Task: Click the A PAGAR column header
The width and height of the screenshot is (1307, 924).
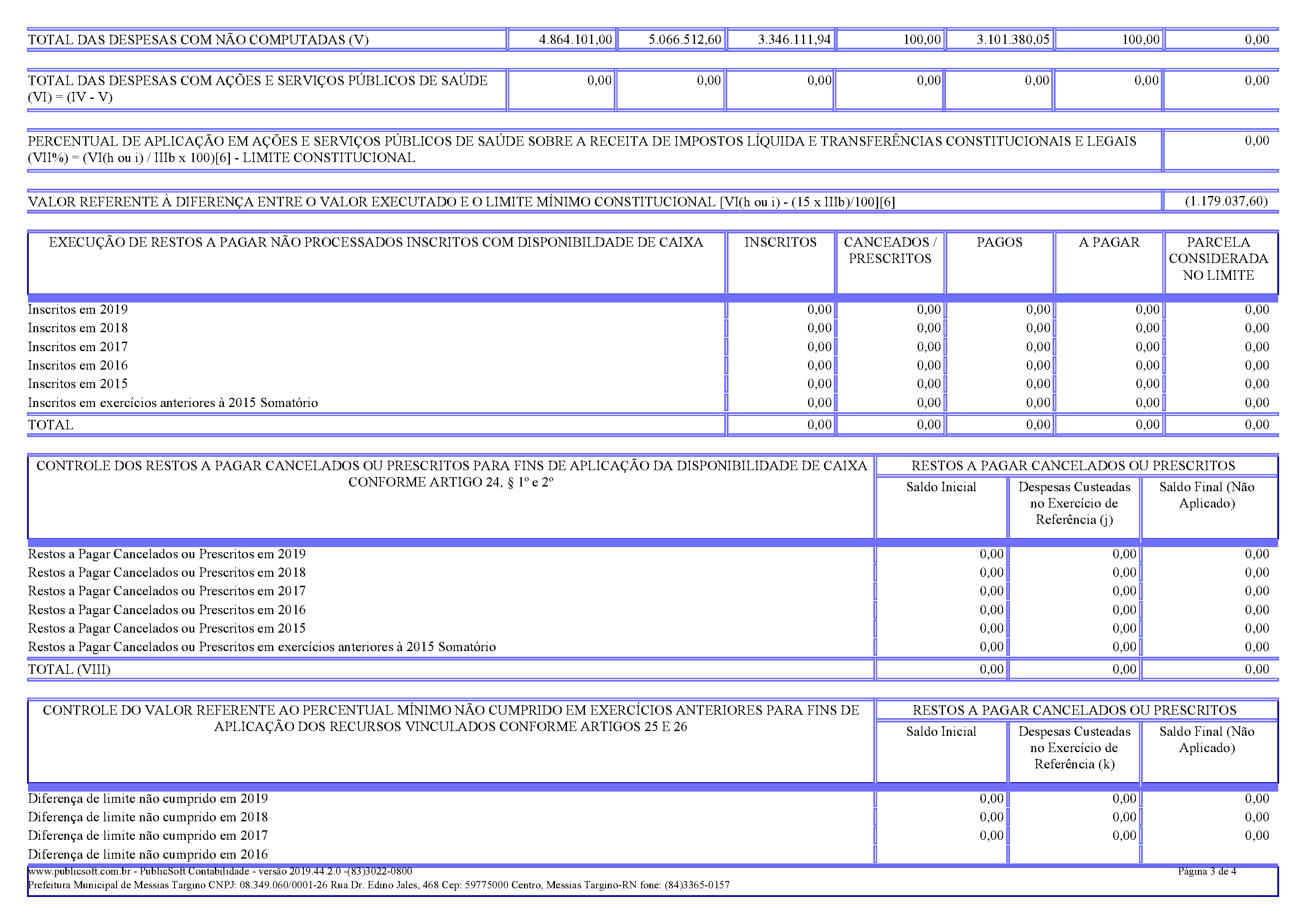Action: pos(1109,242)
